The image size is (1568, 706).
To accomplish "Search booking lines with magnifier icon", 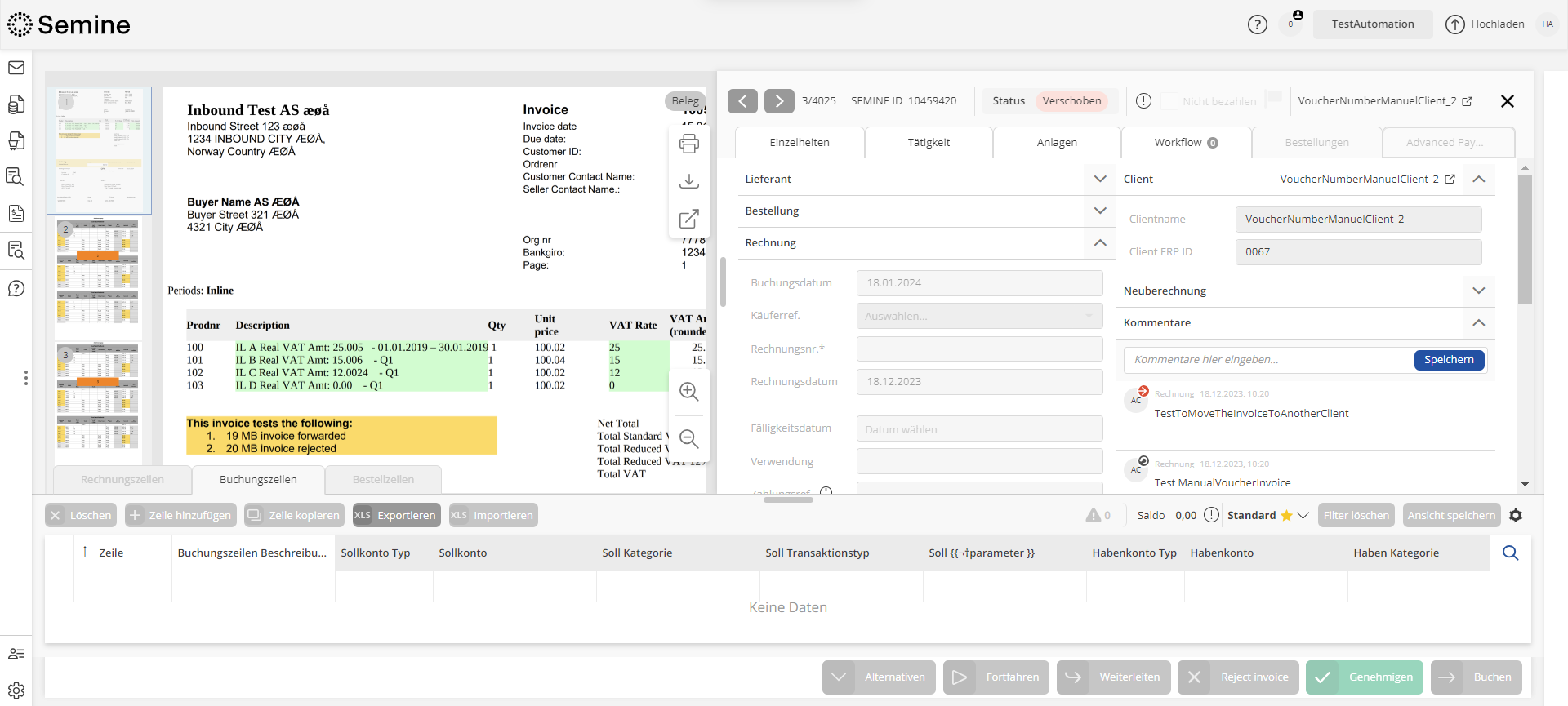I will pyautogui.click(x=1510, y=553).
